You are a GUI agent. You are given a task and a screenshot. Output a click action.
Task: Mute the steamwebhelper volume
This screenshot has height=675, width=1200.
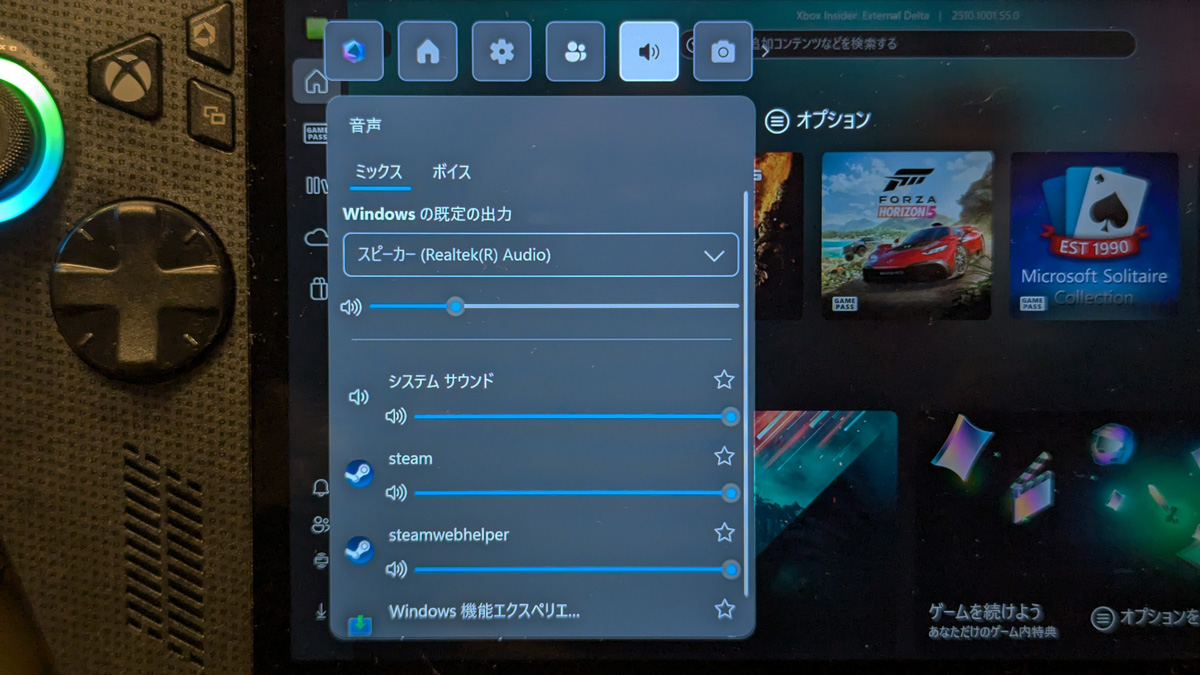[x=396, y=569]
